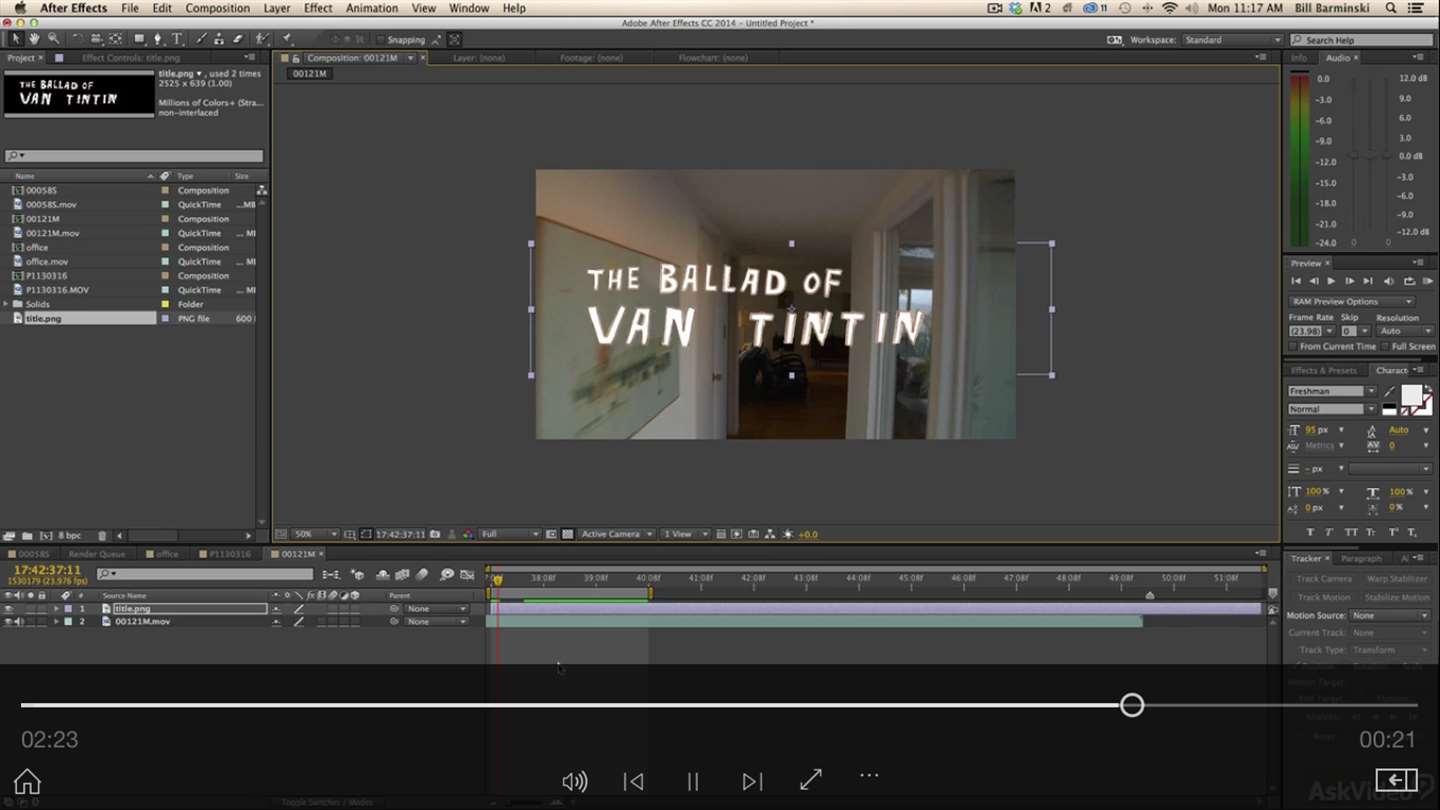This screenshot has height=810, width=1440.
Task: Mute the 00121M.mov layer audio
Action: coord(19,621)
